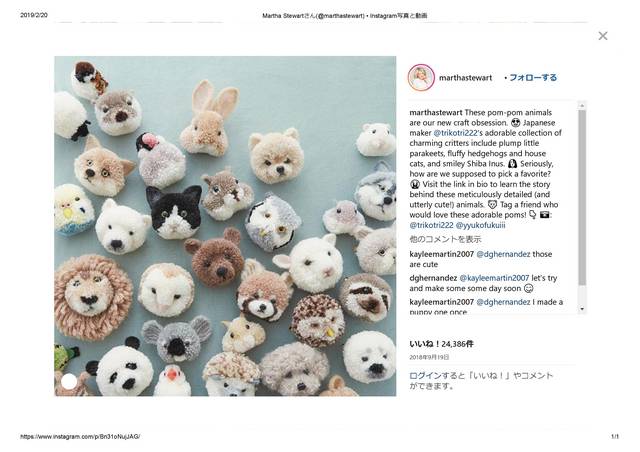
Task: Open the いいね 24,386件 likes count
Action: coord(441,344)
